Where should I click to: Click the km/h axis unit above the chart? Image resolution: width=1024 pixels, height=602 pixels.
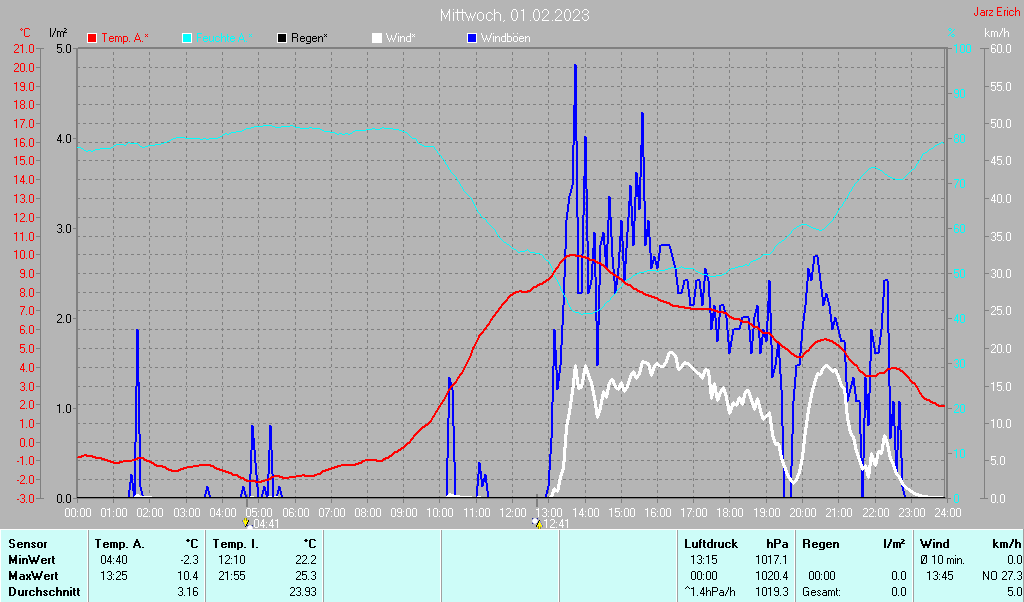coord(997,33)
